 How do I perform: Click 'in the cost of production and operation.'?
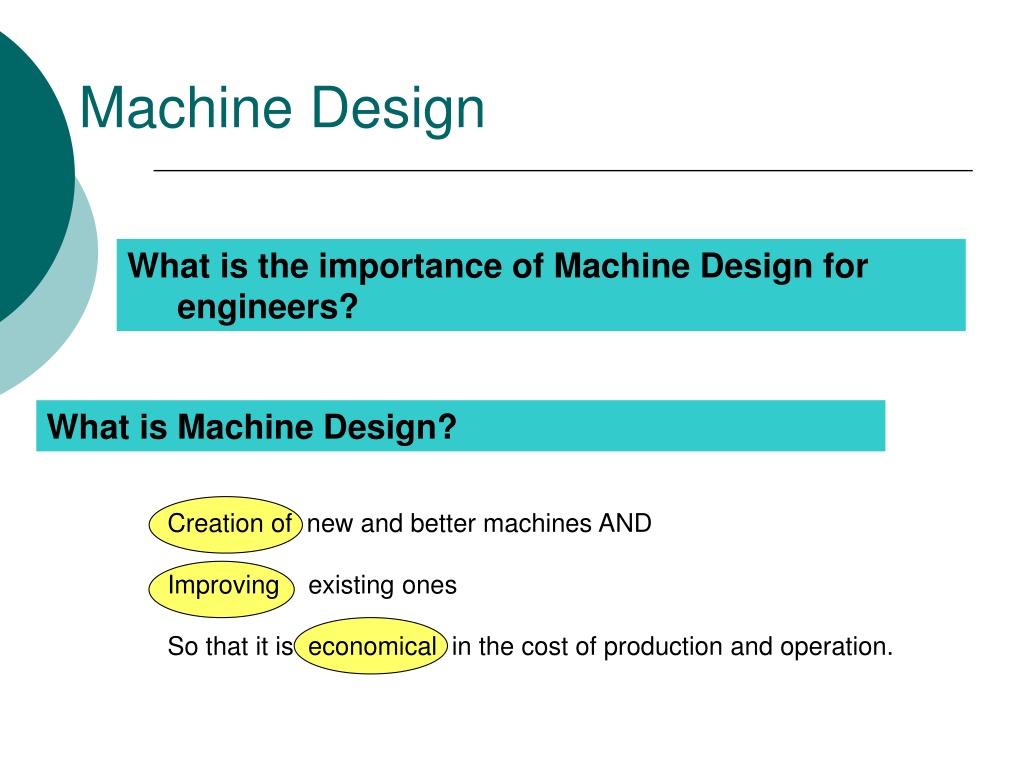point(672,647)
